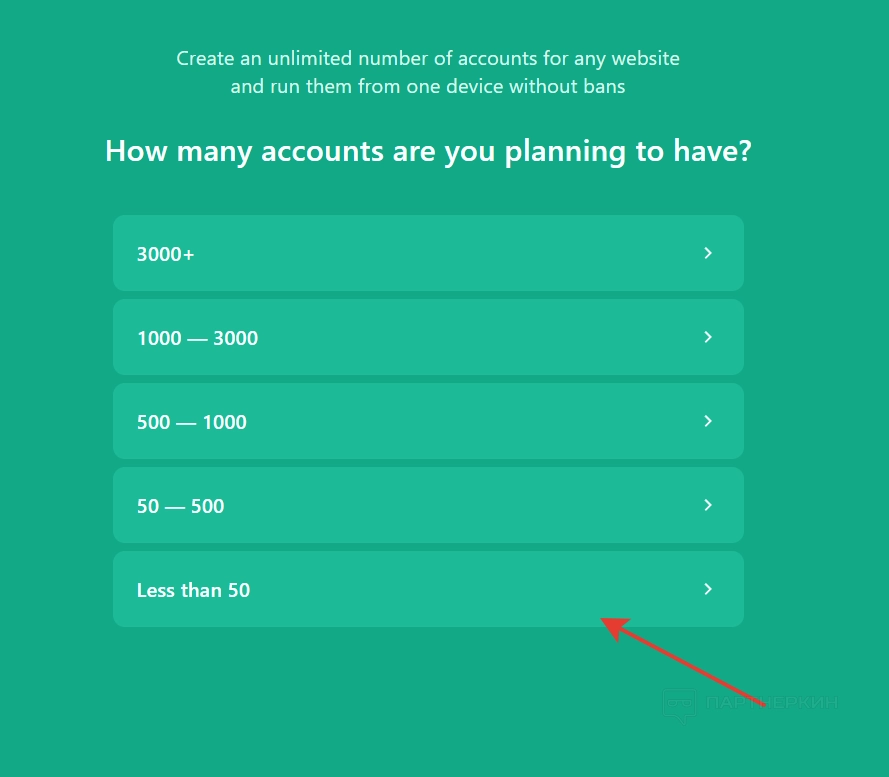This screenshot has height=777, width=889.
Task: Pick the 500 — 1000 accounts option
Action: 428,421
